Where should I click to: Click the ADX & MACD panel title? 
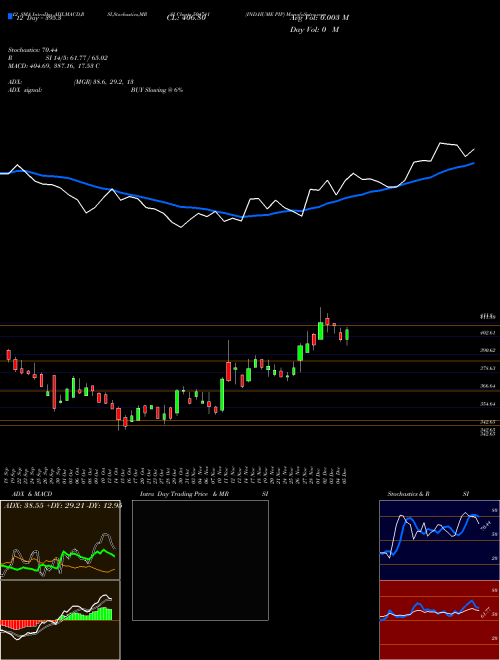[32, 494]
